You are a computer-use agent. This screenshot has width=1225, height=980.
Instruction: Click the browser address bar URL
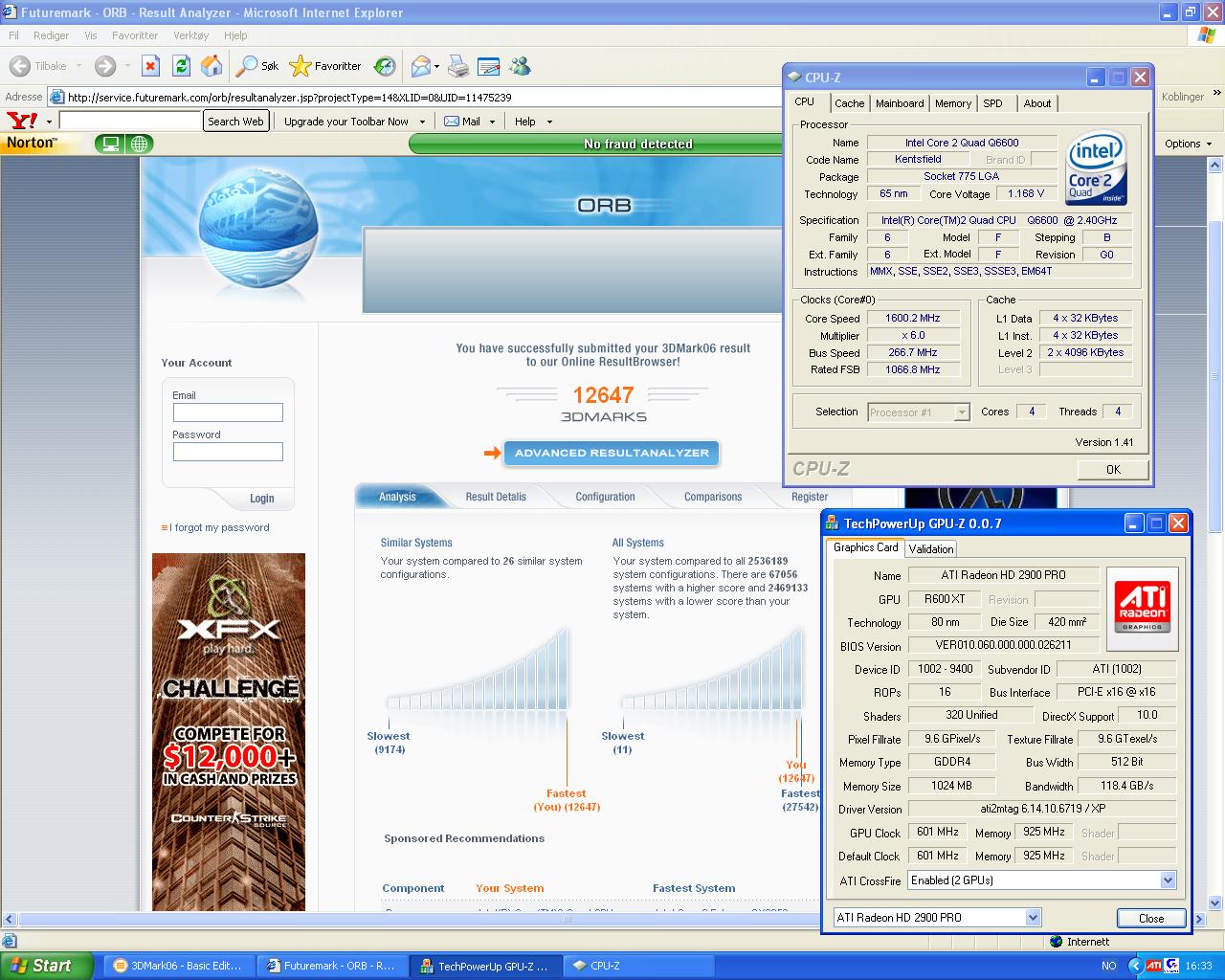[289, 98]
